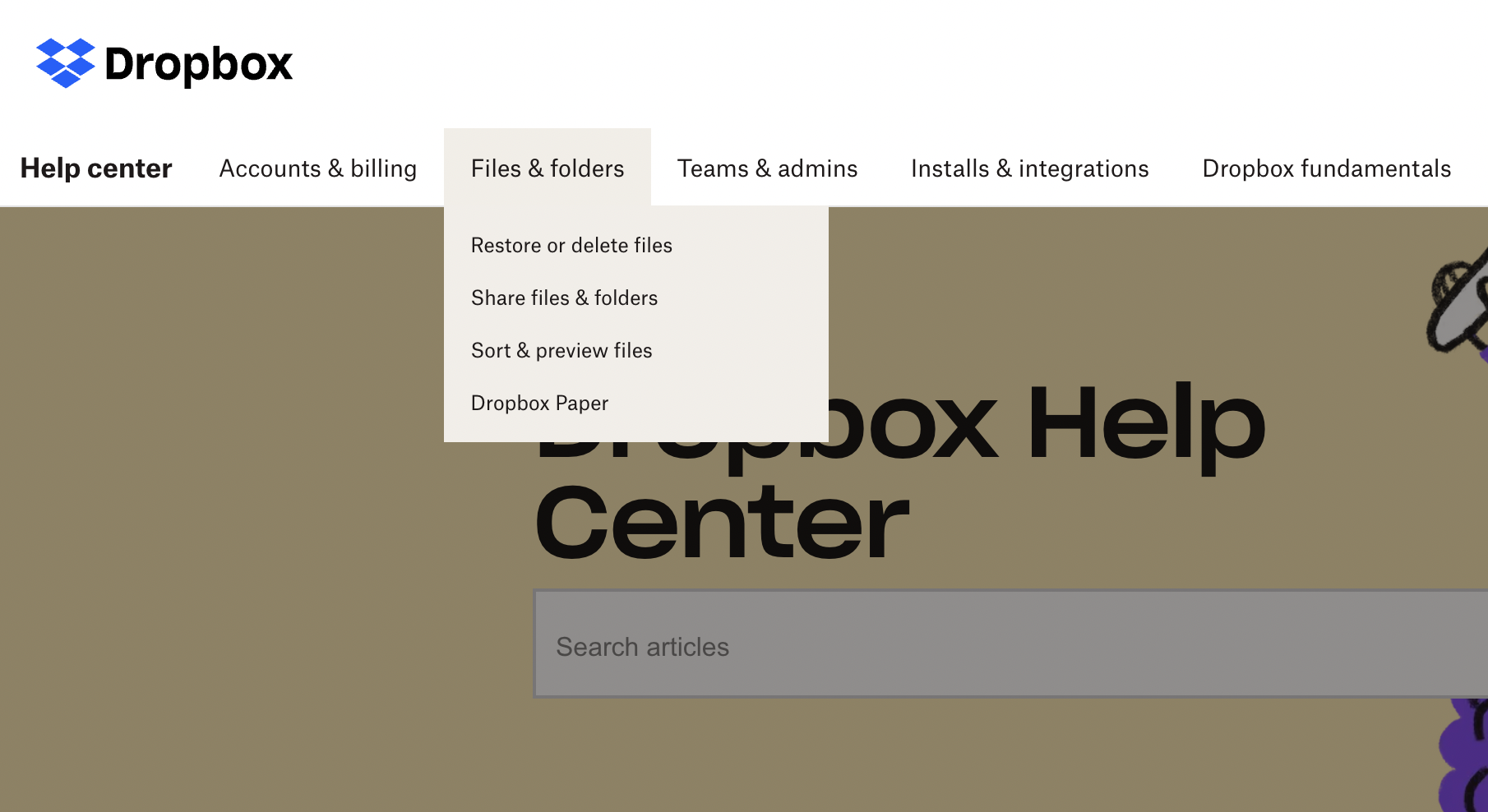Choose Sort & preview files
Viewport: 1488px width, 812px height.
point(561,350)
